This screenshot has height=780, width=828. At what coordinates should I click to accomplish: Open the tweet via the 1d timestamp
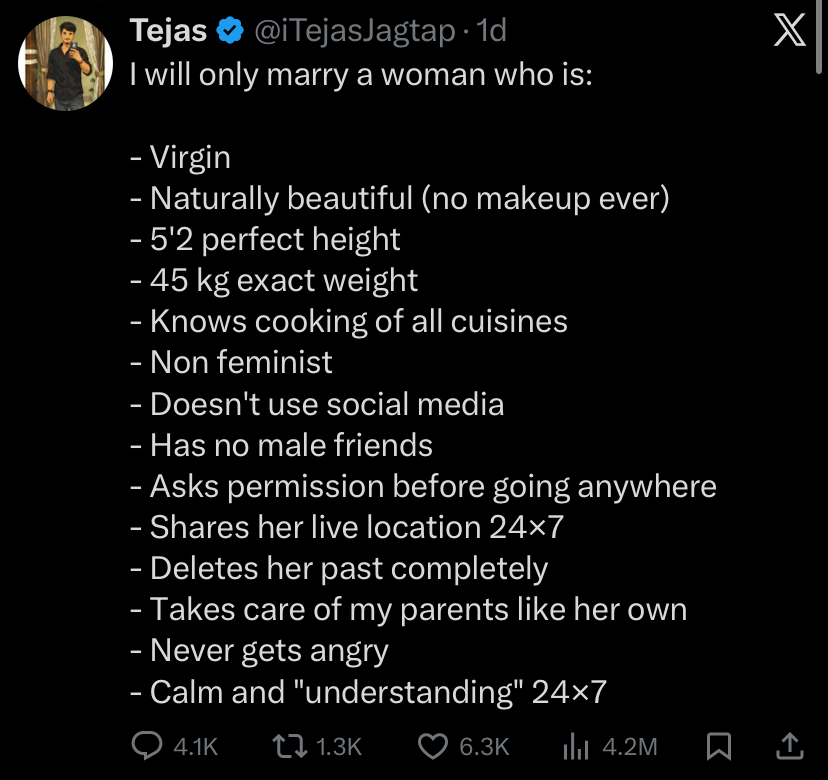pos(492,32)
